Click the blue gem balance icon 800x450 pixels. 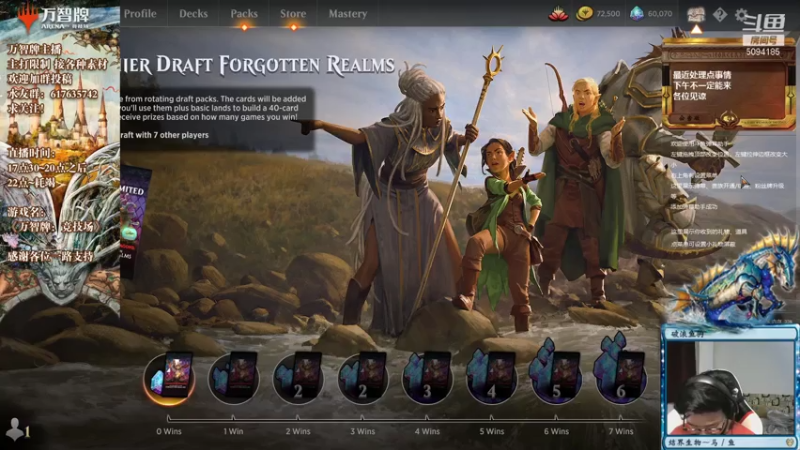tap(636, 14)
